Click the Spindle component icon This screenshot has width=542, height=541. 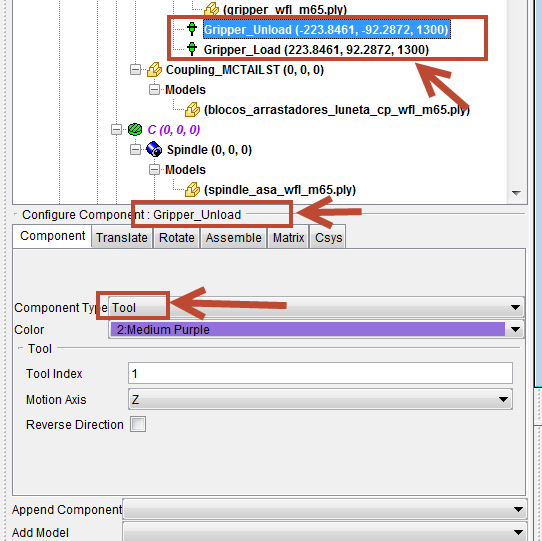click(154, 149)
